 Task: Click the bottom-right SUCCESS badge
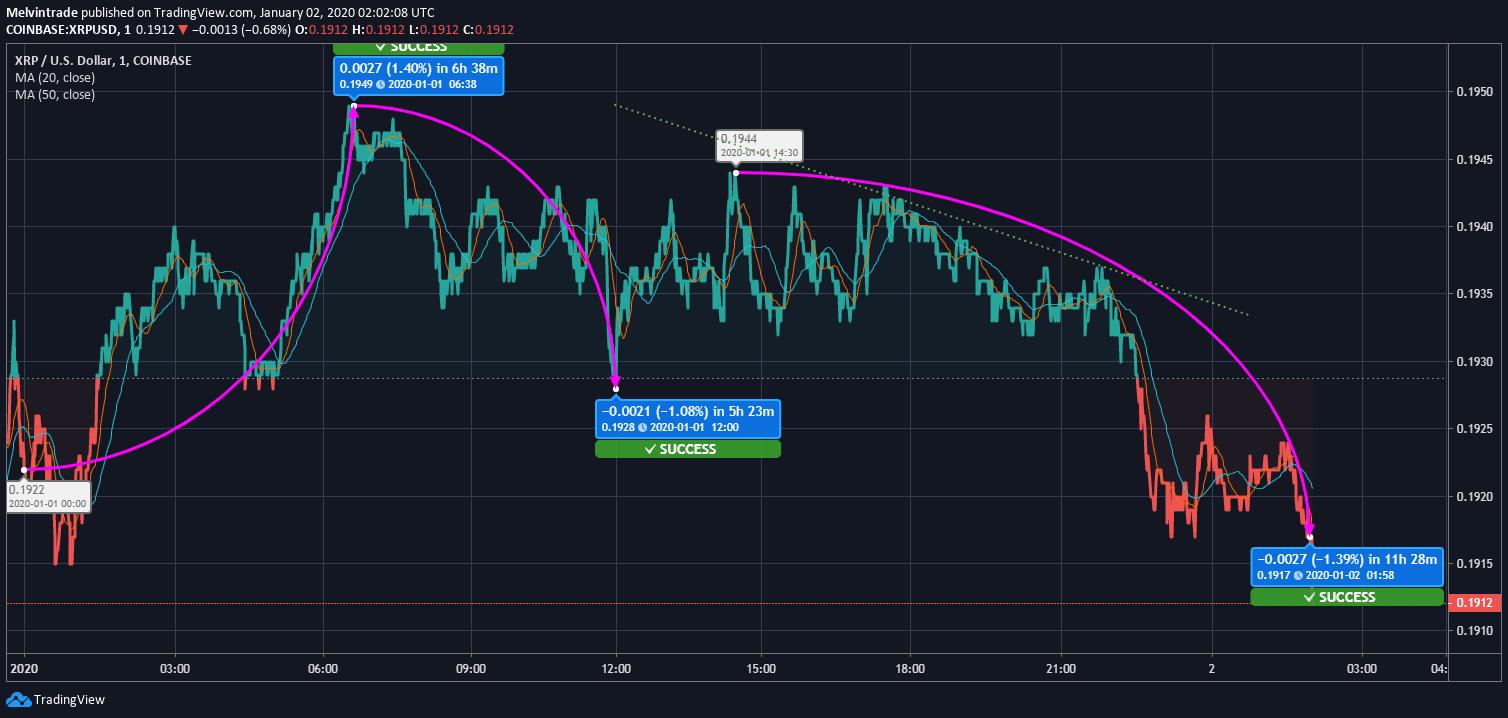click(1346, 597)
